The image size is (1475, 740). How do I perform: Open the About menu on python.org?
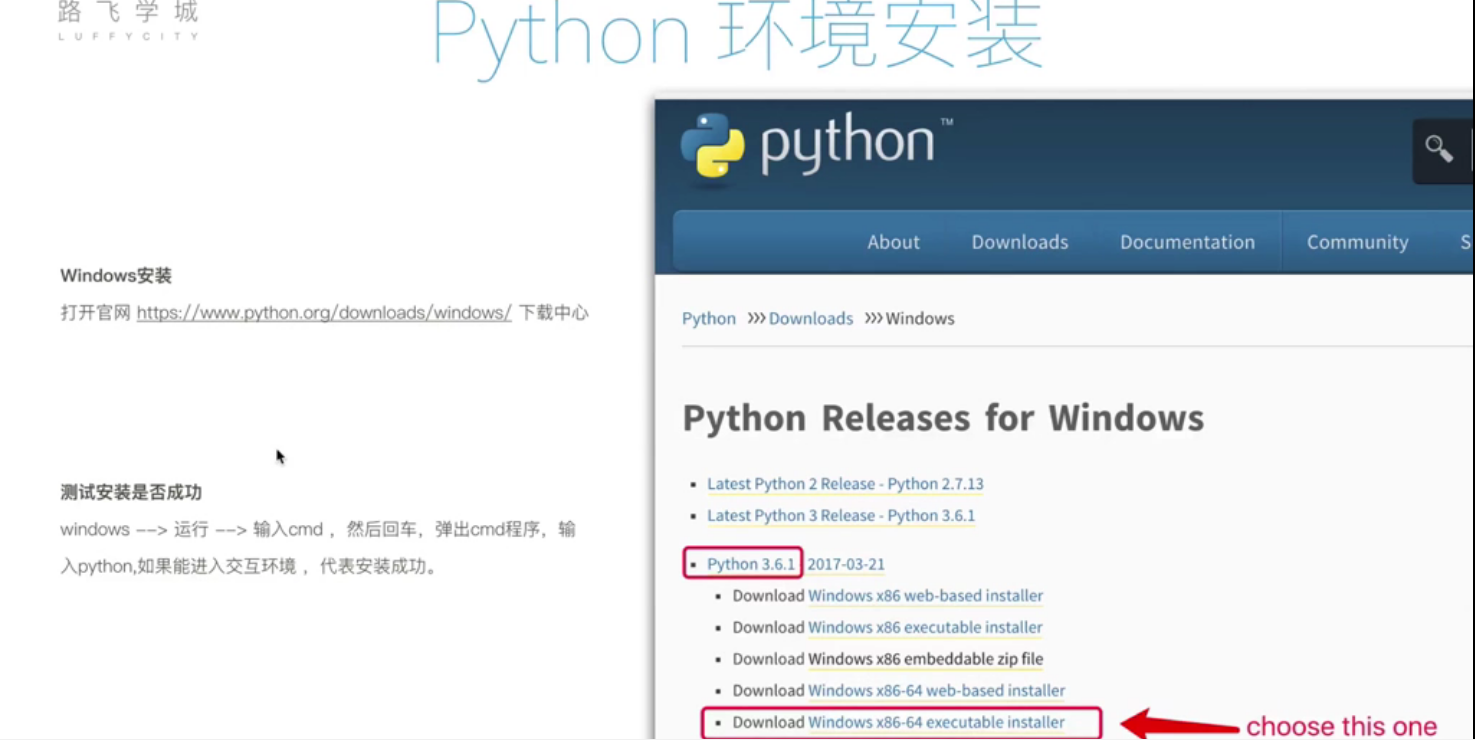(893, 242)
